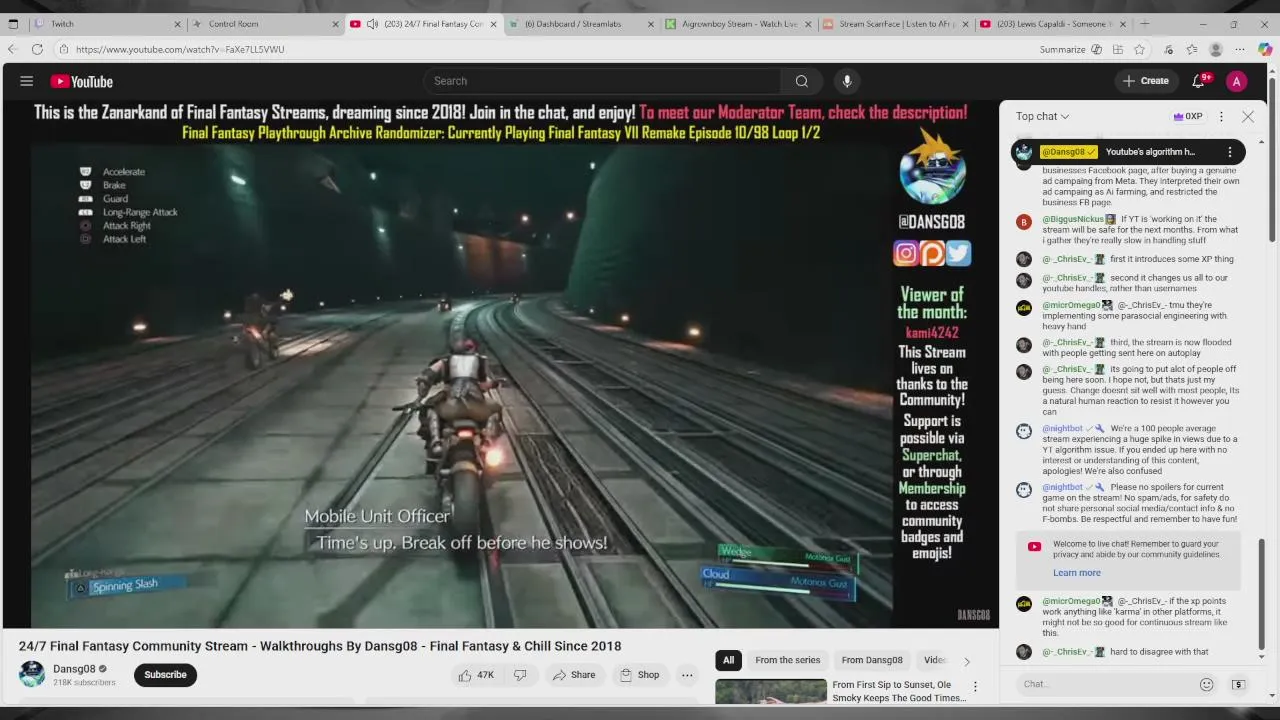
Task: Click the browser address bar URL
Action: [180, 49]
